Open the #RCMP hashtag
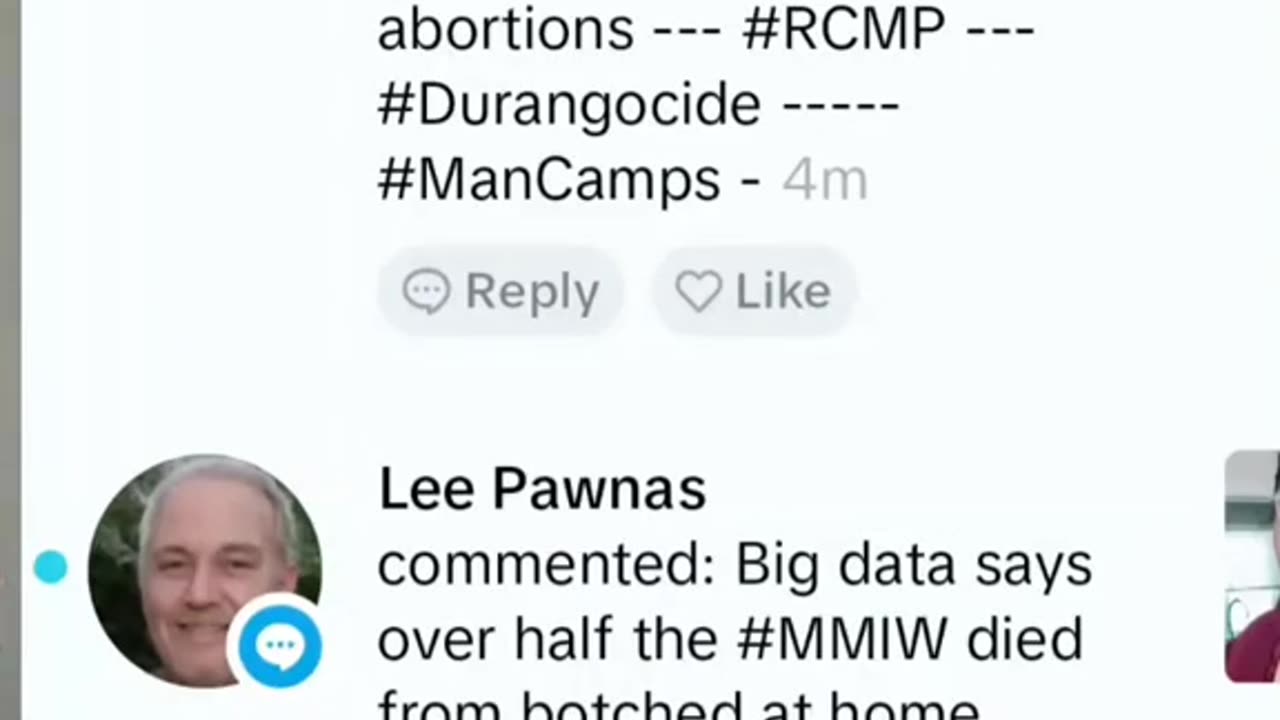Screen dimensions: 1280x720 click(844, 29)
